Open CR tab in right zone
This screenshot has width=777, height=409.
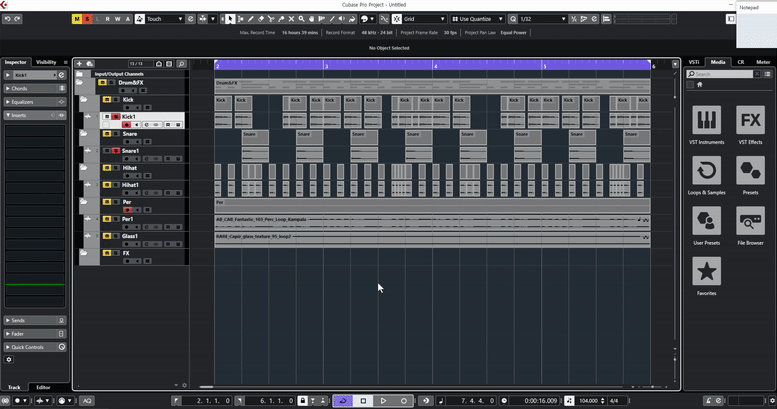[740, 62]
